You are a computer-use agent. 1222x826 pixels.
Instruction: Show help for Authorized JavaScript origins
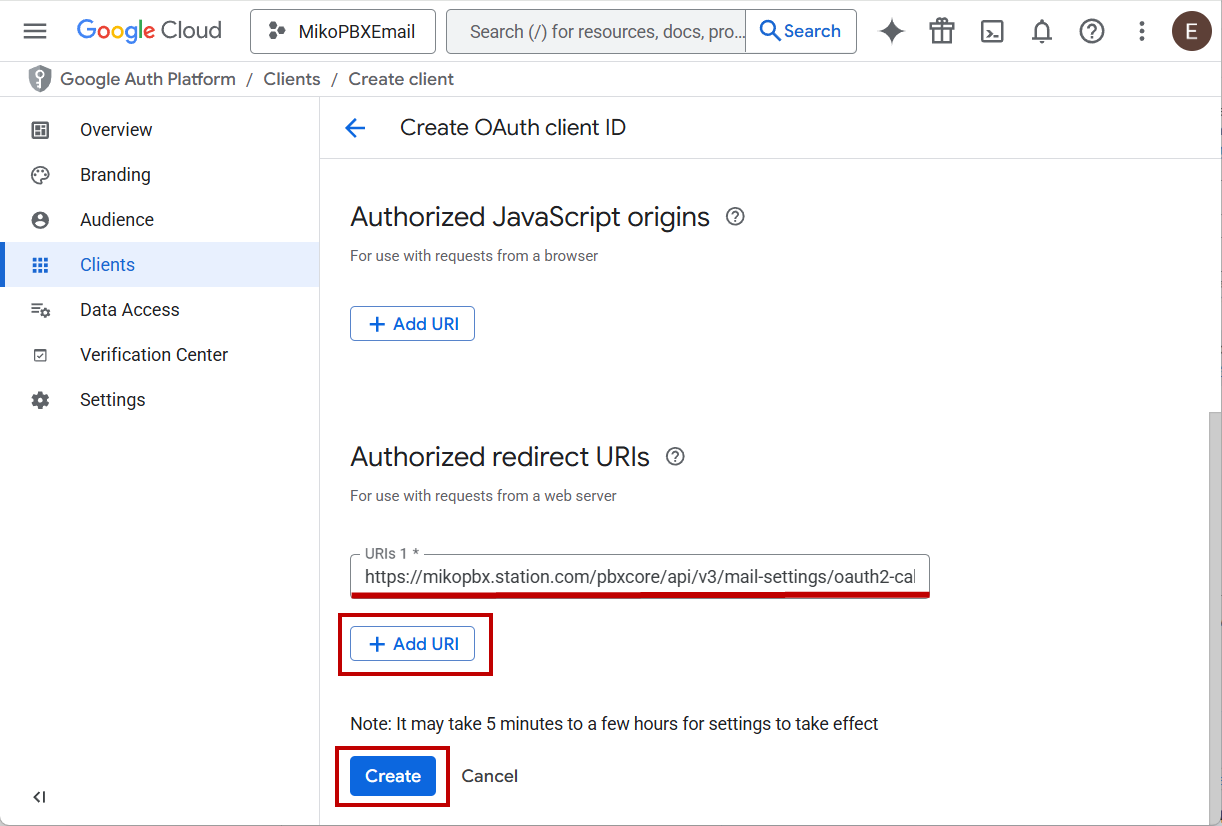point(735,217)
